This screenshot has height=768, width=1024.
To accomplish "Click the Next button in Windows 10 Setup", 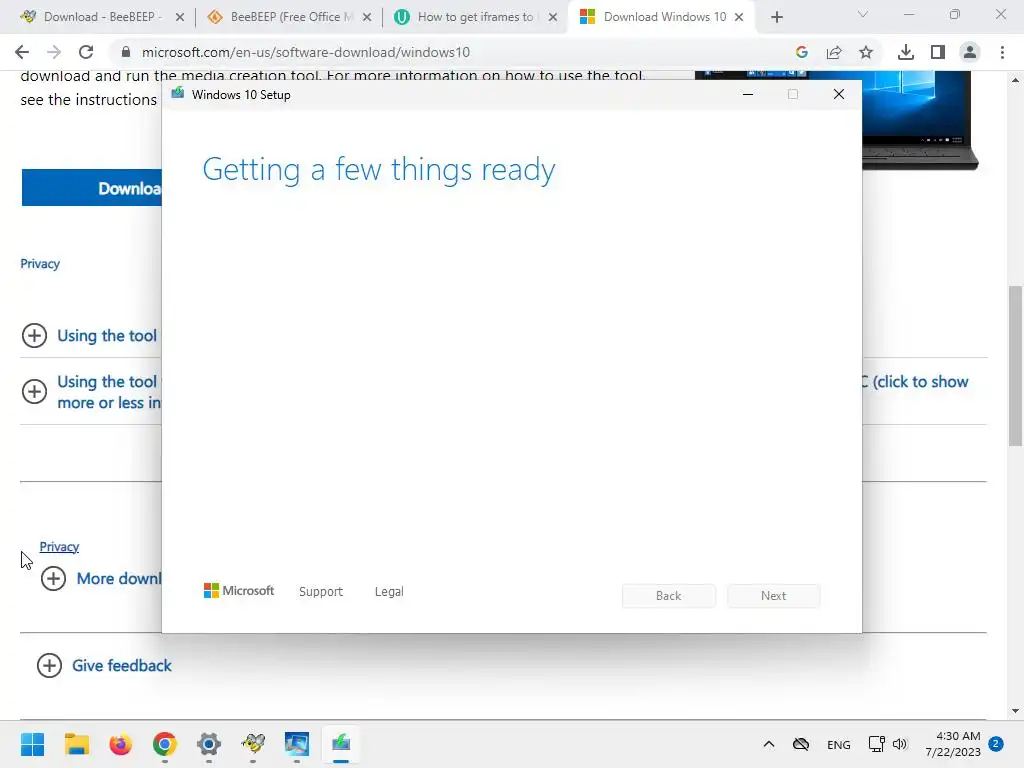I will (773, 596).
